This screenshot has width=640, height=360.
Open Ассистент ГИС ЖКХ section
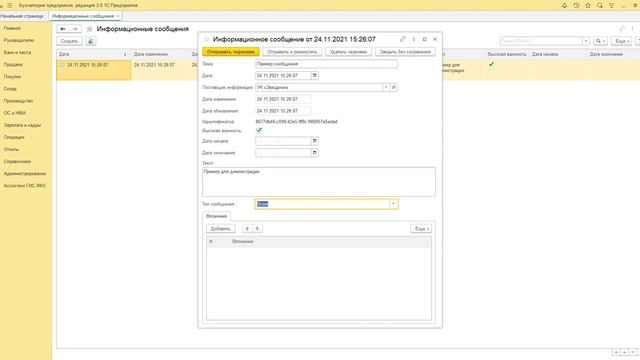point(24,186)
